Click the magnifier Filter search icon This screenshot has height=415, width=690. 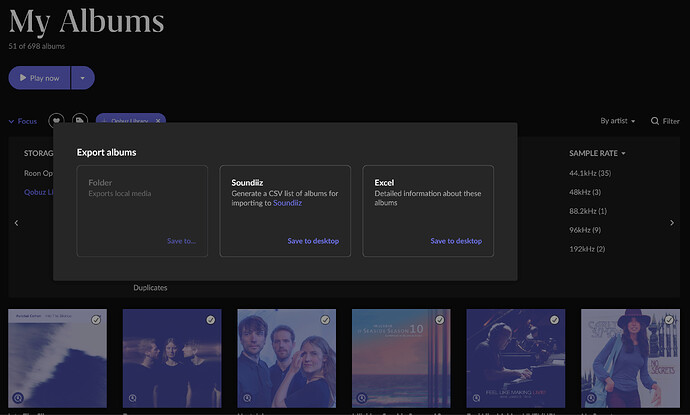[655, 121]
